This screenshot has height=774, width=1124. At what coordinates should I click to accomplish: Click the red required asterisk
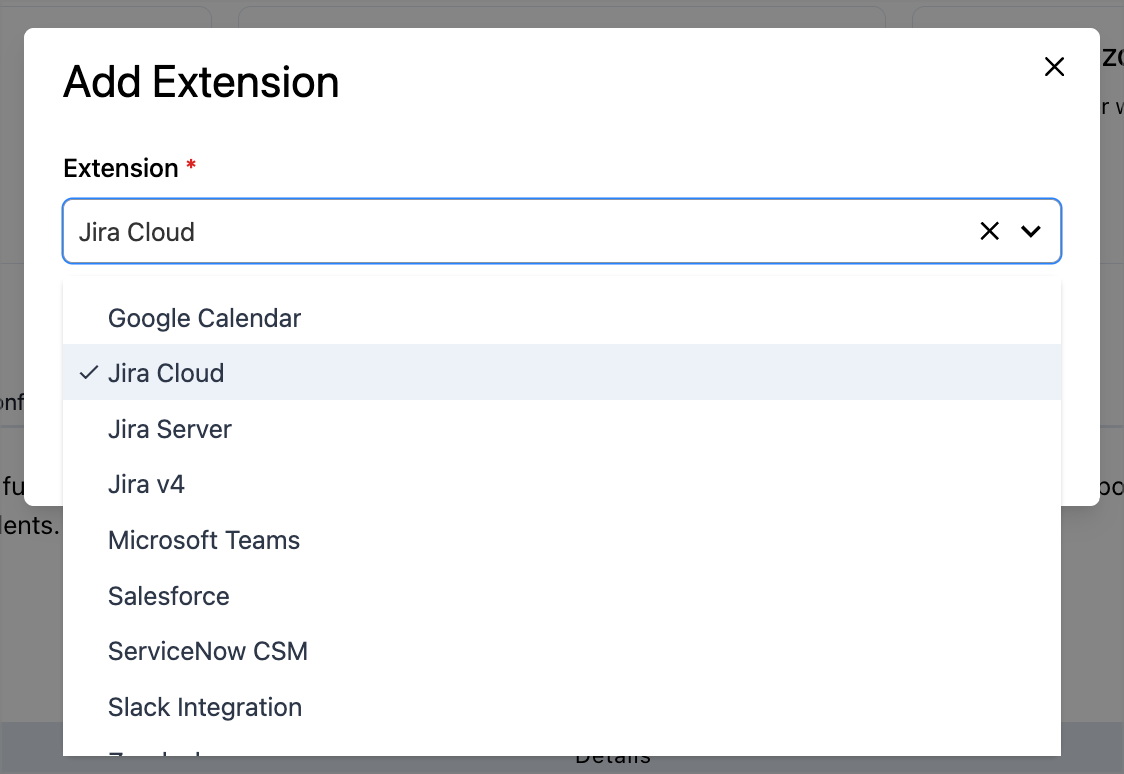point(191,166)
